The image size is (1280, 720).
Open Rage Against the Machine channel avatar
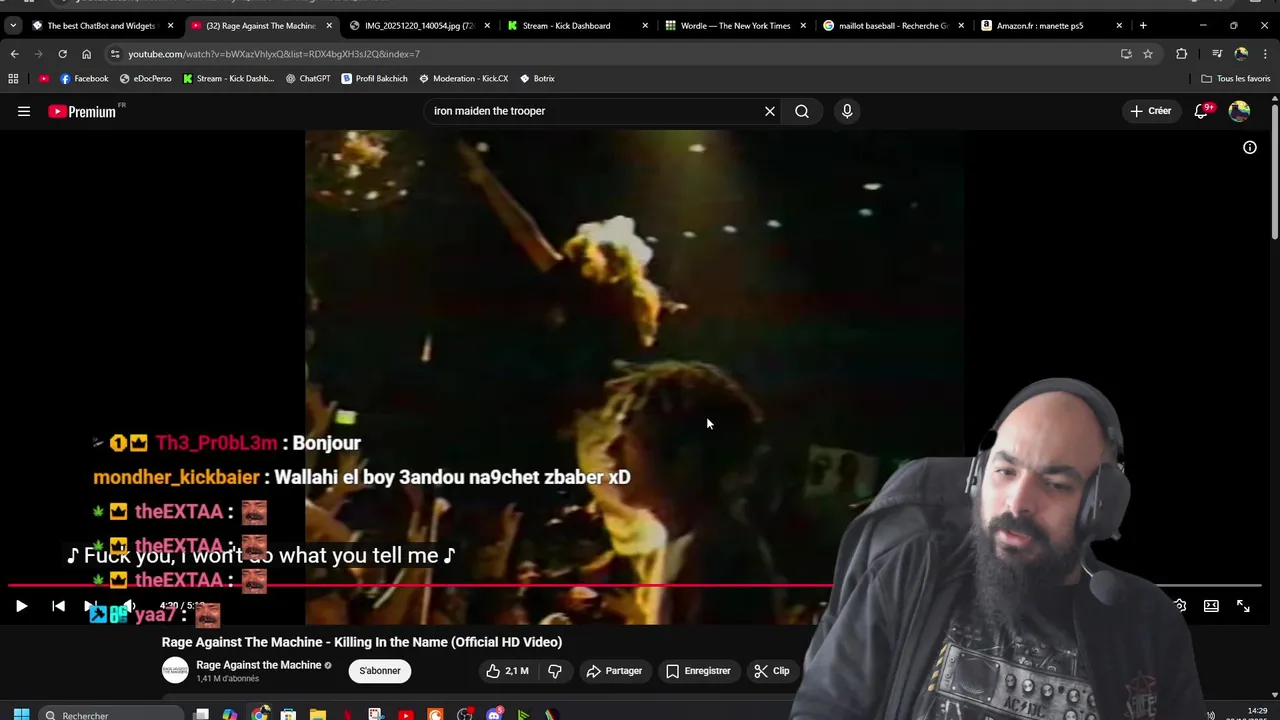pyautogui.click(x=175, y=671)
